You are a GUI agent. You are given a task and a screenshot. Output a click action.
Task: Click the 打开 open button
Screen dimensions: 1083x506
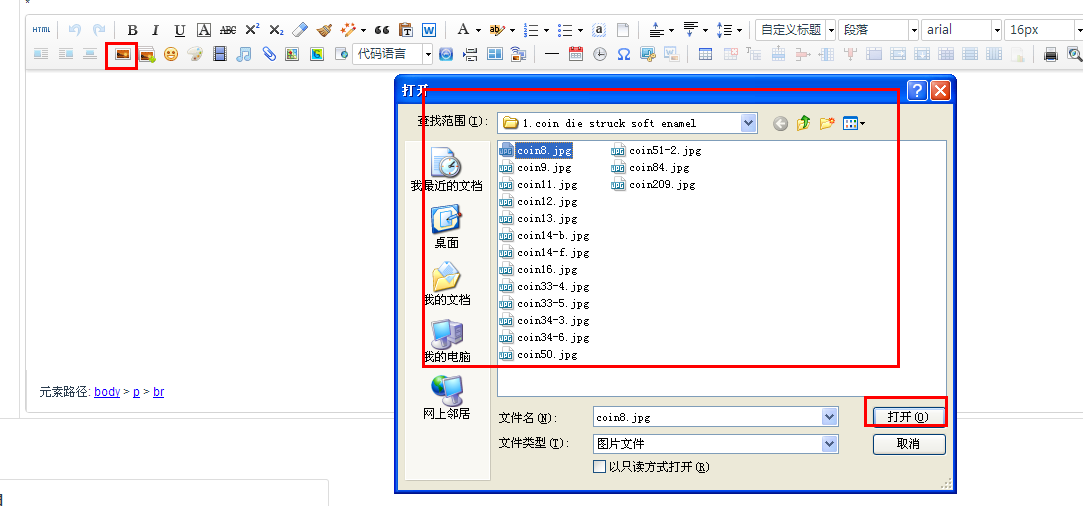pyautogui.click(x=908, y=417)
